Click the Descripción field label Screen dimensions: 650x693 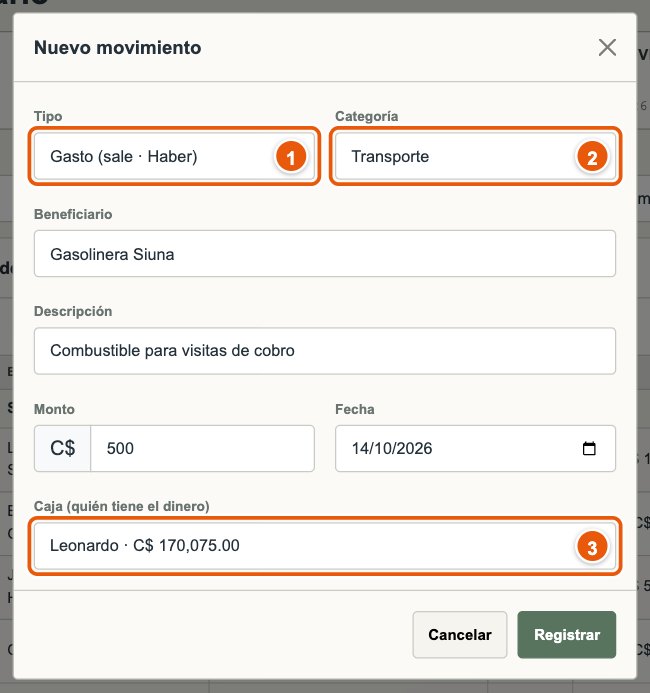pyautogui.click(x=73, y=312)
